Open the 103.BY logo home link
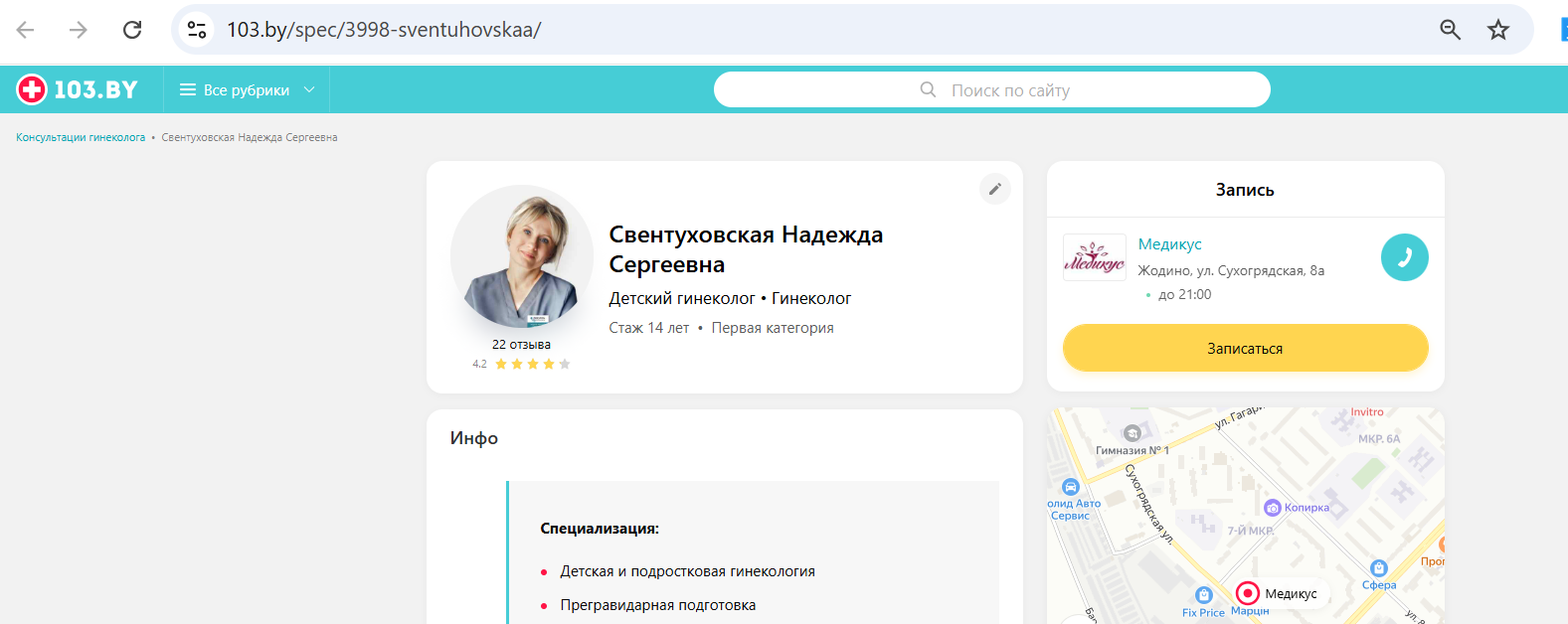The height and width of the screenshot is (624, 1568). pos(77,89)
